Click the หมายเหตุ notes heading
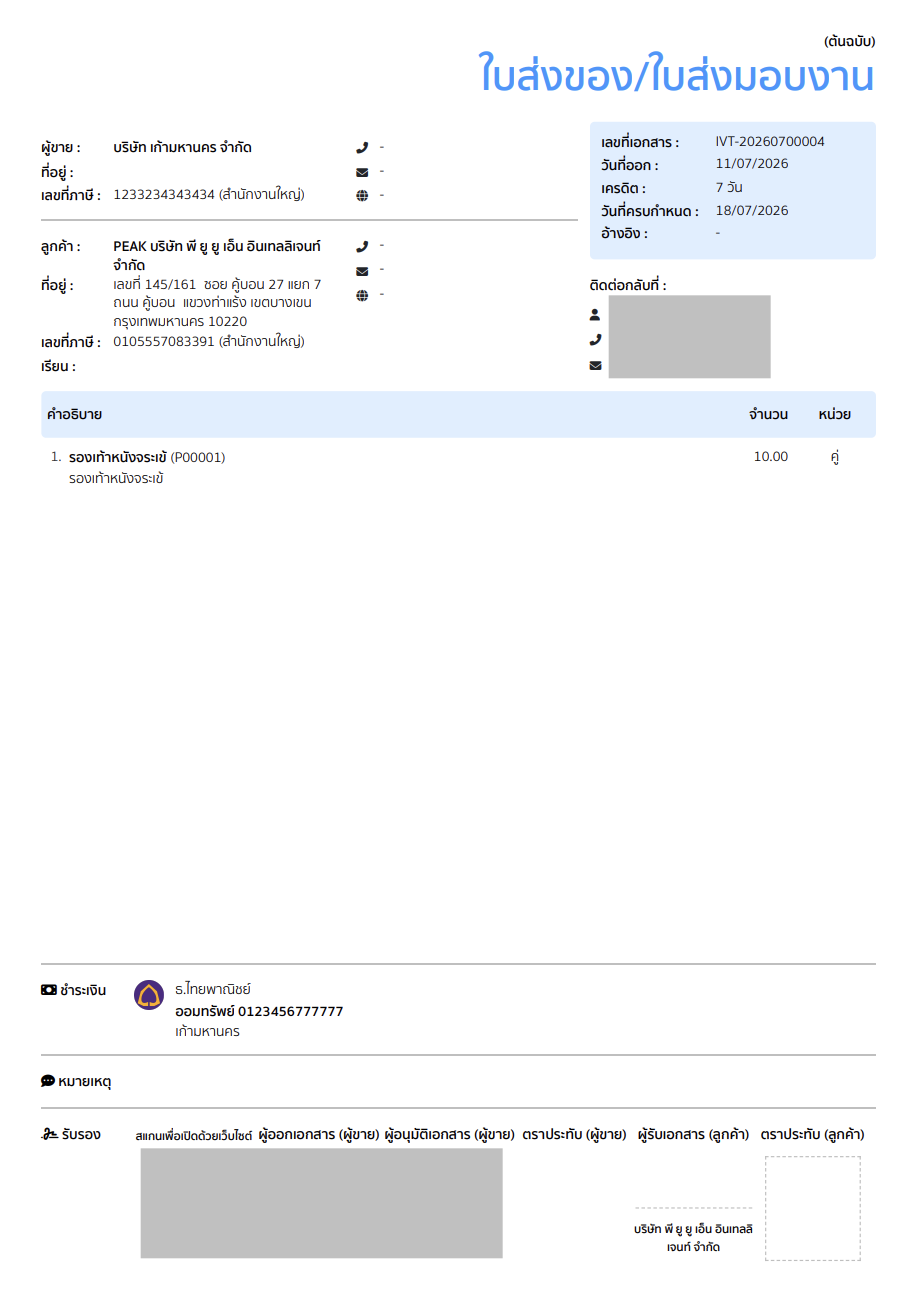Image resolution: width=920 pixels, height=1304 pixels. 85,1081
